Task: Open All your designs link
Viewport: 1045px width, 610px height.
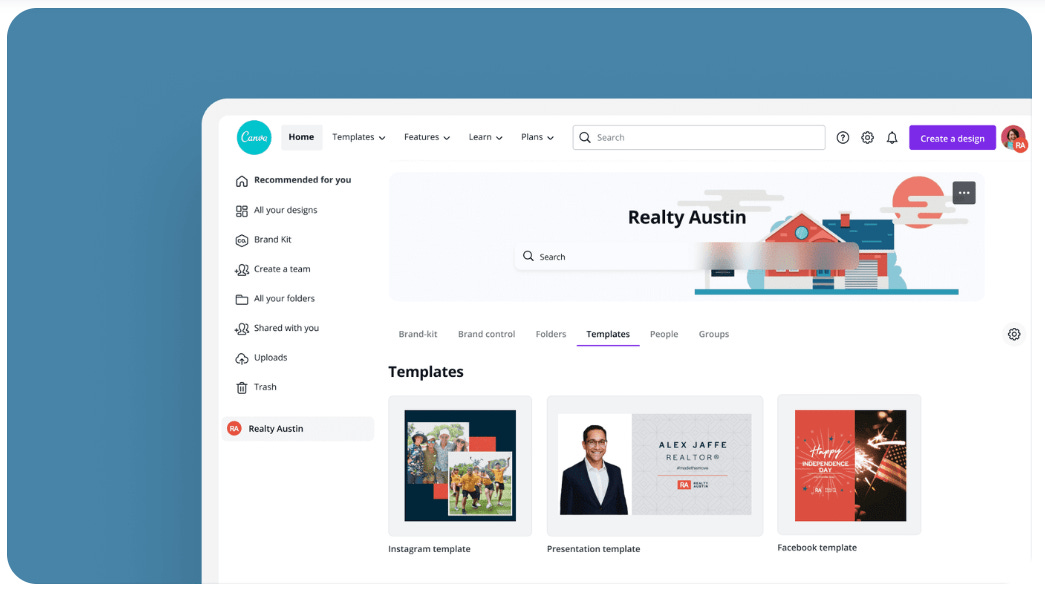Action: click(285, 210)
